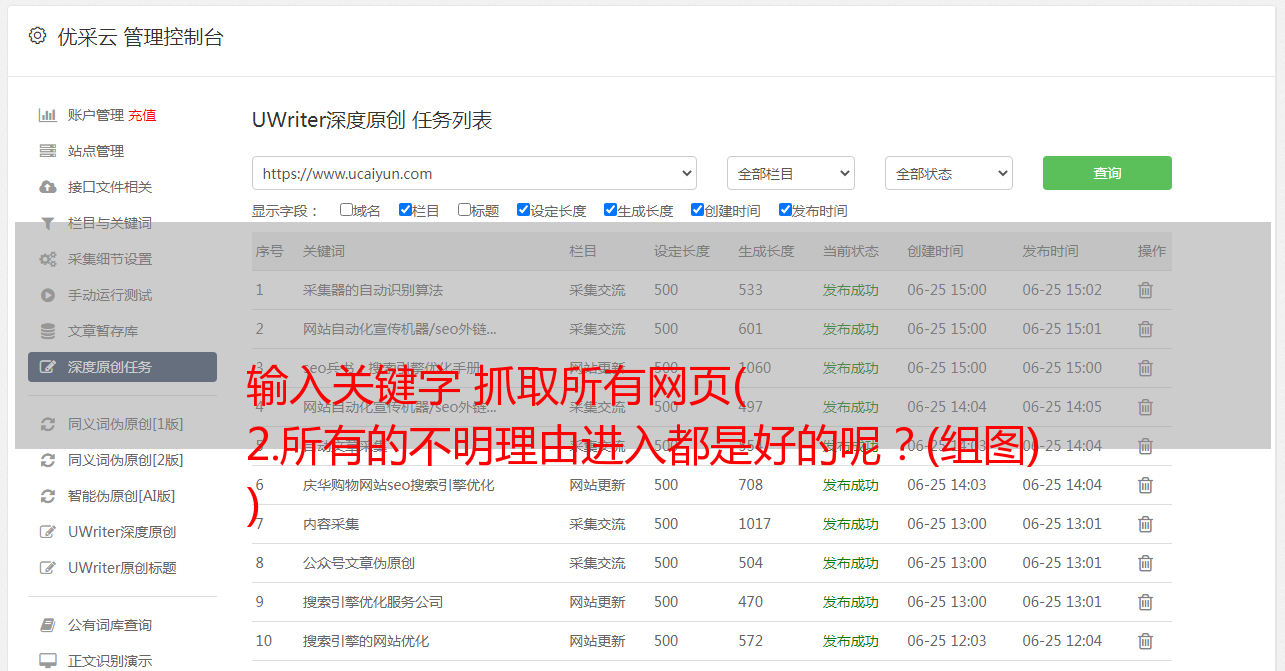Click the red 充值 link

point(142,115)
